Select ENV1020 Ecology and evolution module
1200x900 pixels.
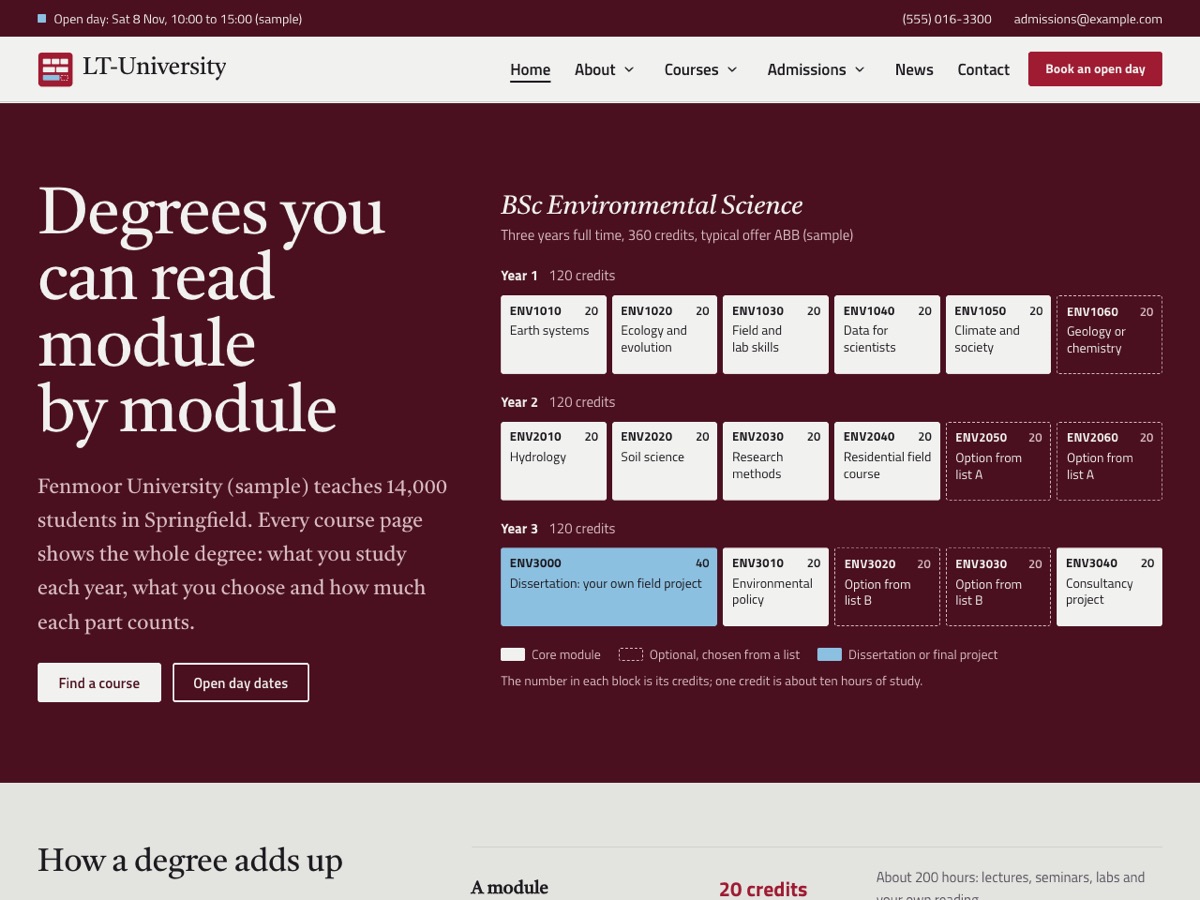click(664, 334)
